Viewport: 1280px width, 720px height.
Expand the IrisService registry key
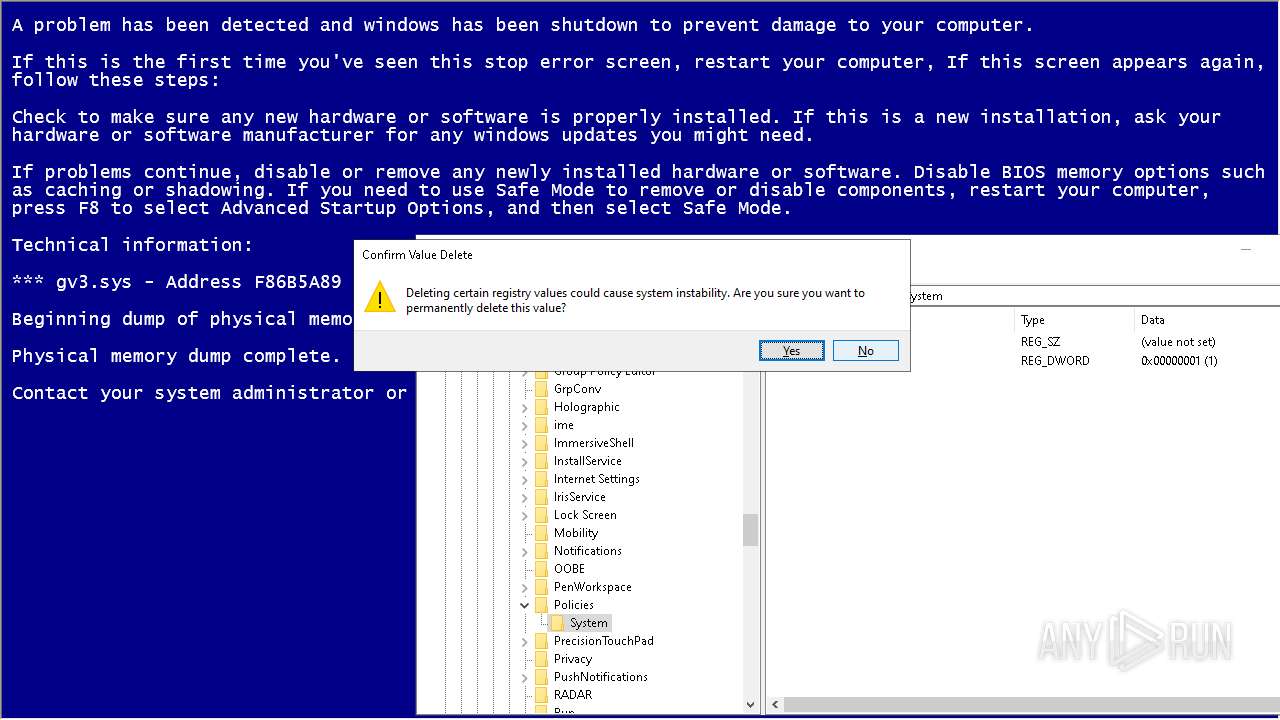coord(525,497)
